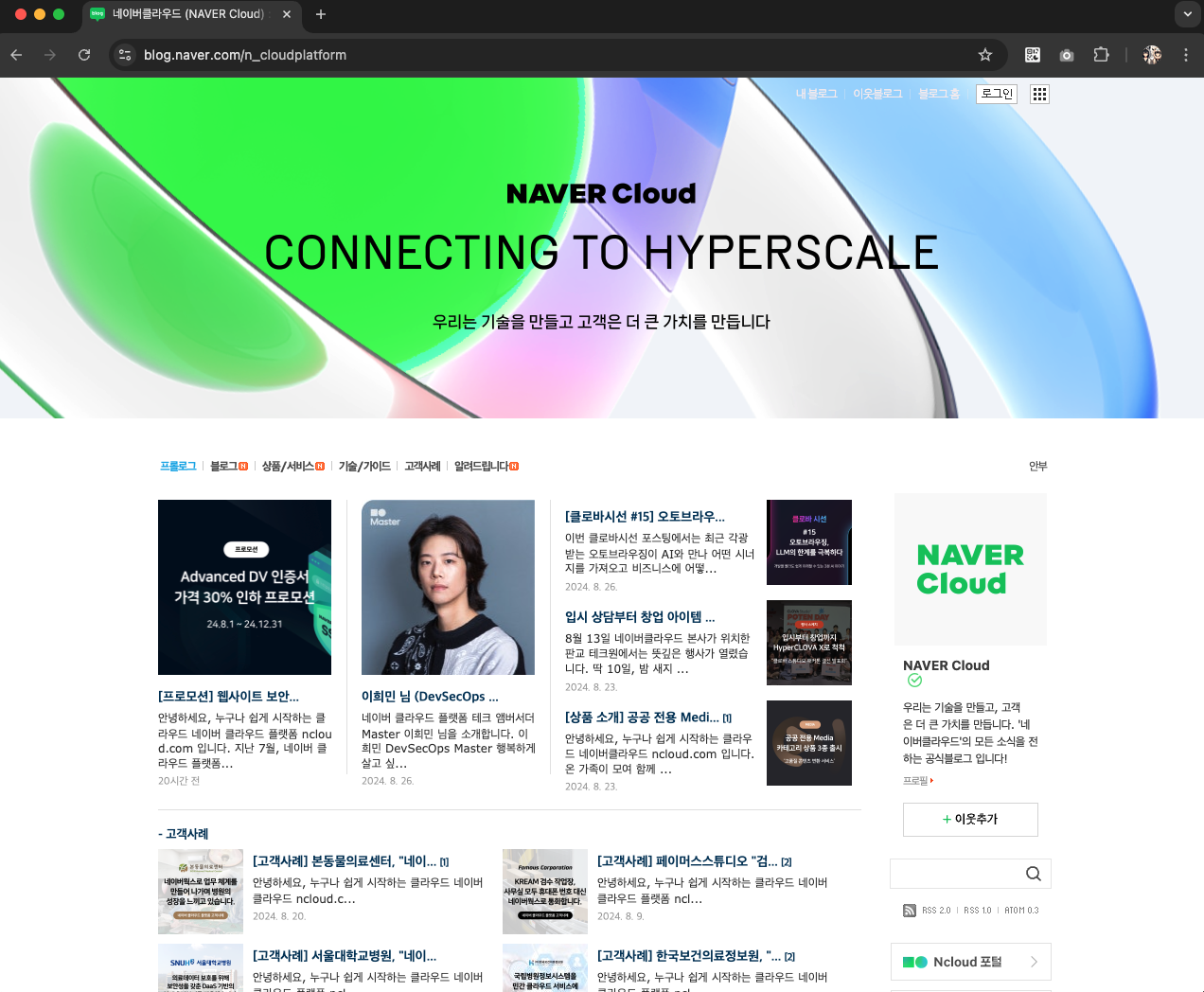The height and width of the screenshot is (992, 1204).
Task: Open the RSS 1.0 link
Action: coord(978,911)
